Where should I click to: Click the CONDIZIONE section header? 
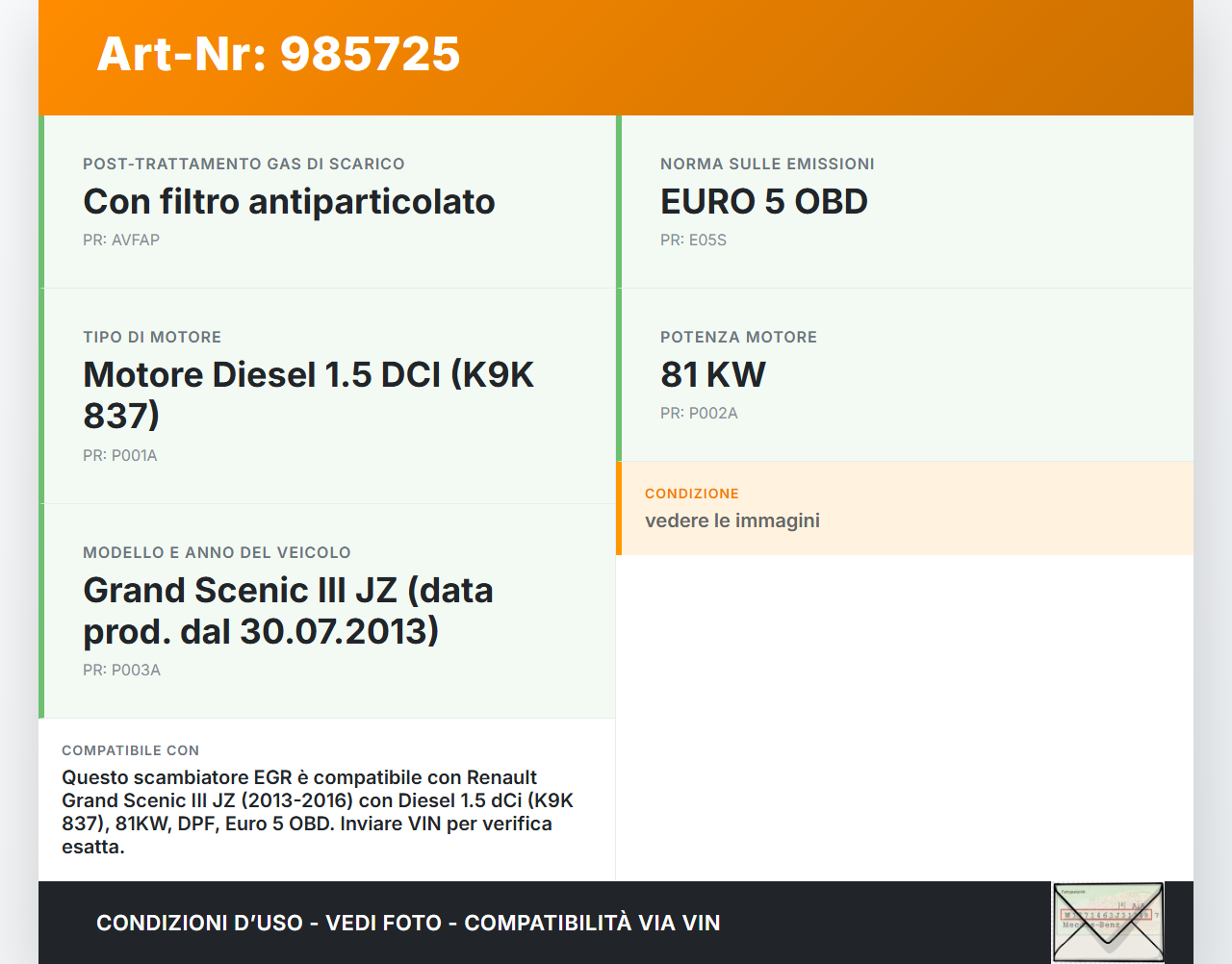click(x=691, y=494)
